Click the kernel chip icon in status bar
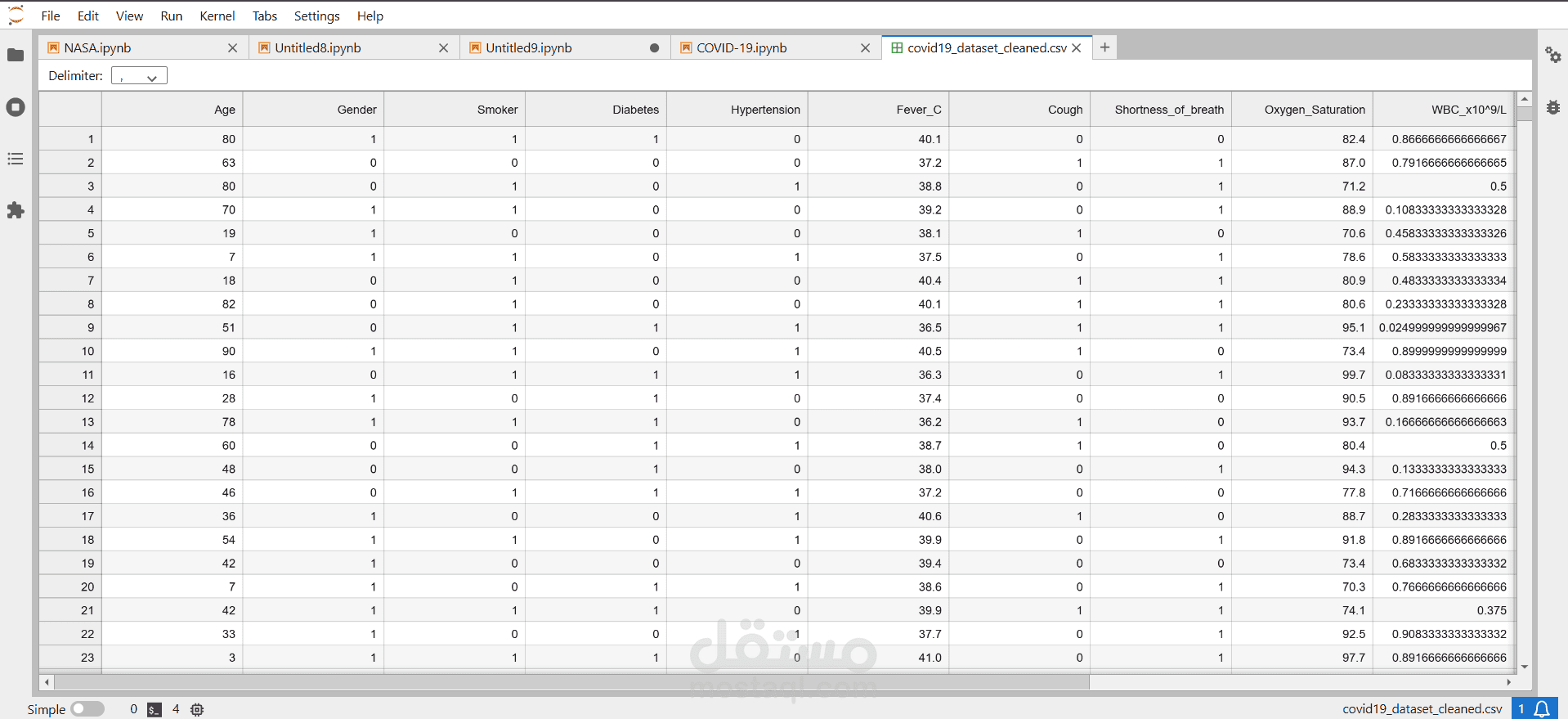This screenshot has width=1568, height=719. click(197, 710)
